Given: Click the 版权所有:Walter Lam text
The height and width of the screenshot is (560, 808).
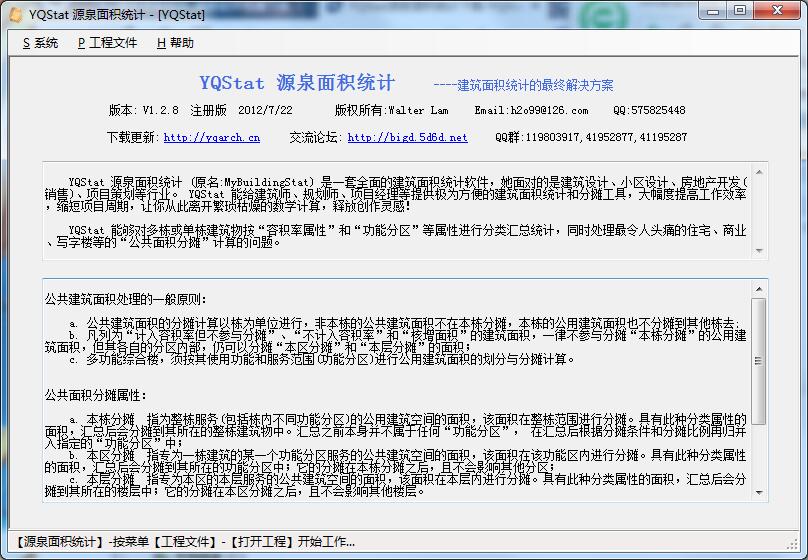Looking at the screenshot, I should [392, 110].
